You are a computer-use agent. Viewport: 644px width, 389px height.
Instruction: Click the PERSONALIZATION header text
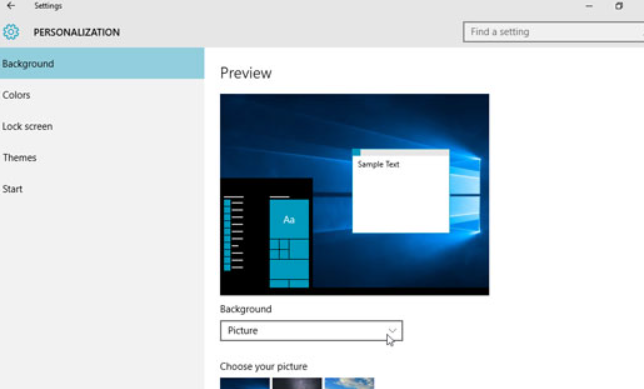[x=77, y=32]
